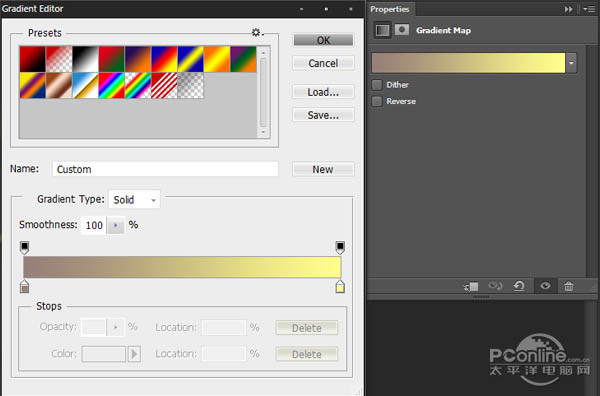
Task: Select the layer mask icon in Properties
Action: 402,29
